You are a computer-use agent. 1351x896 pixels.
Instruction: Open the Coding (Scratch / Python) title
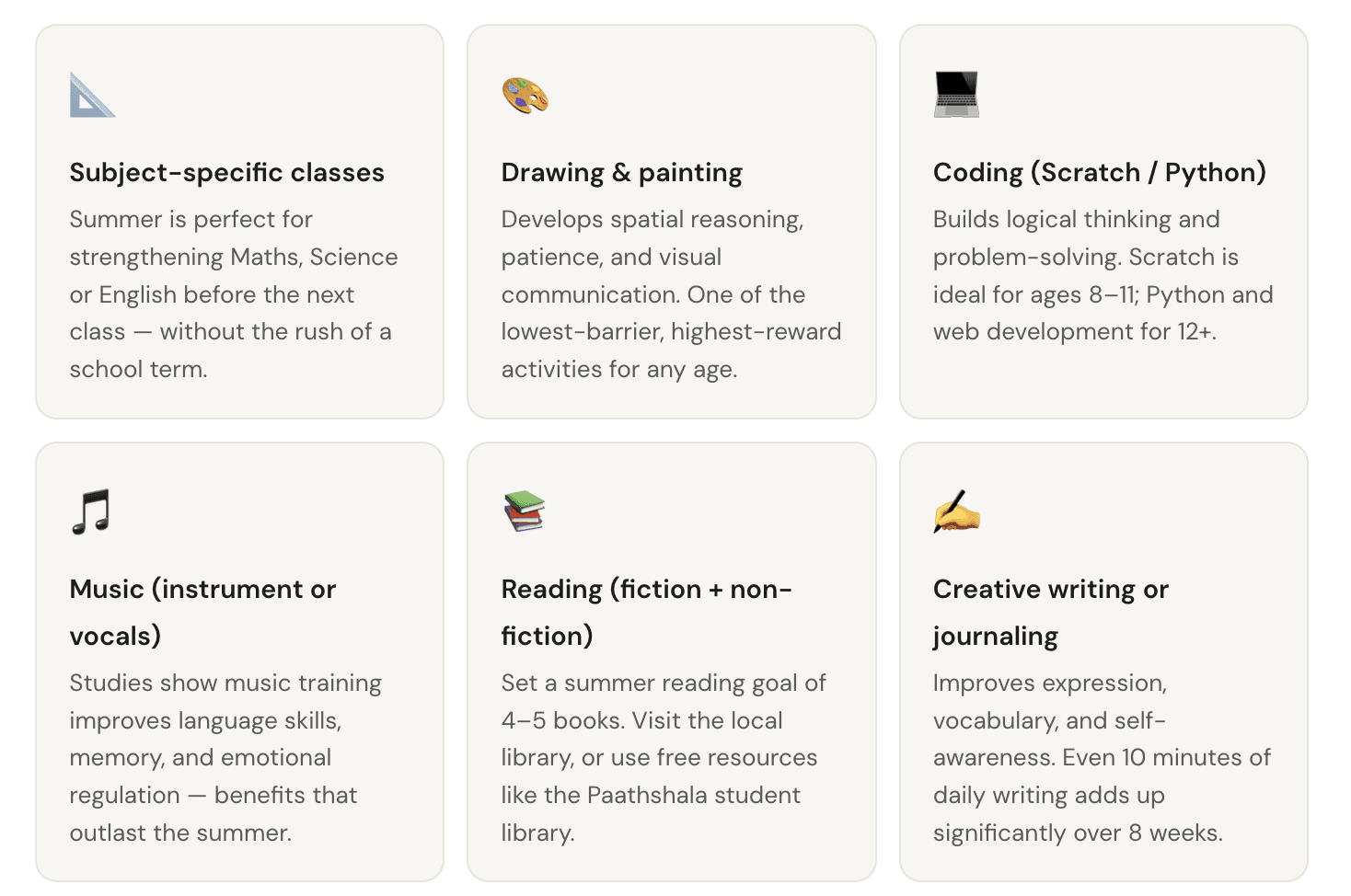tap(1100, 173)
